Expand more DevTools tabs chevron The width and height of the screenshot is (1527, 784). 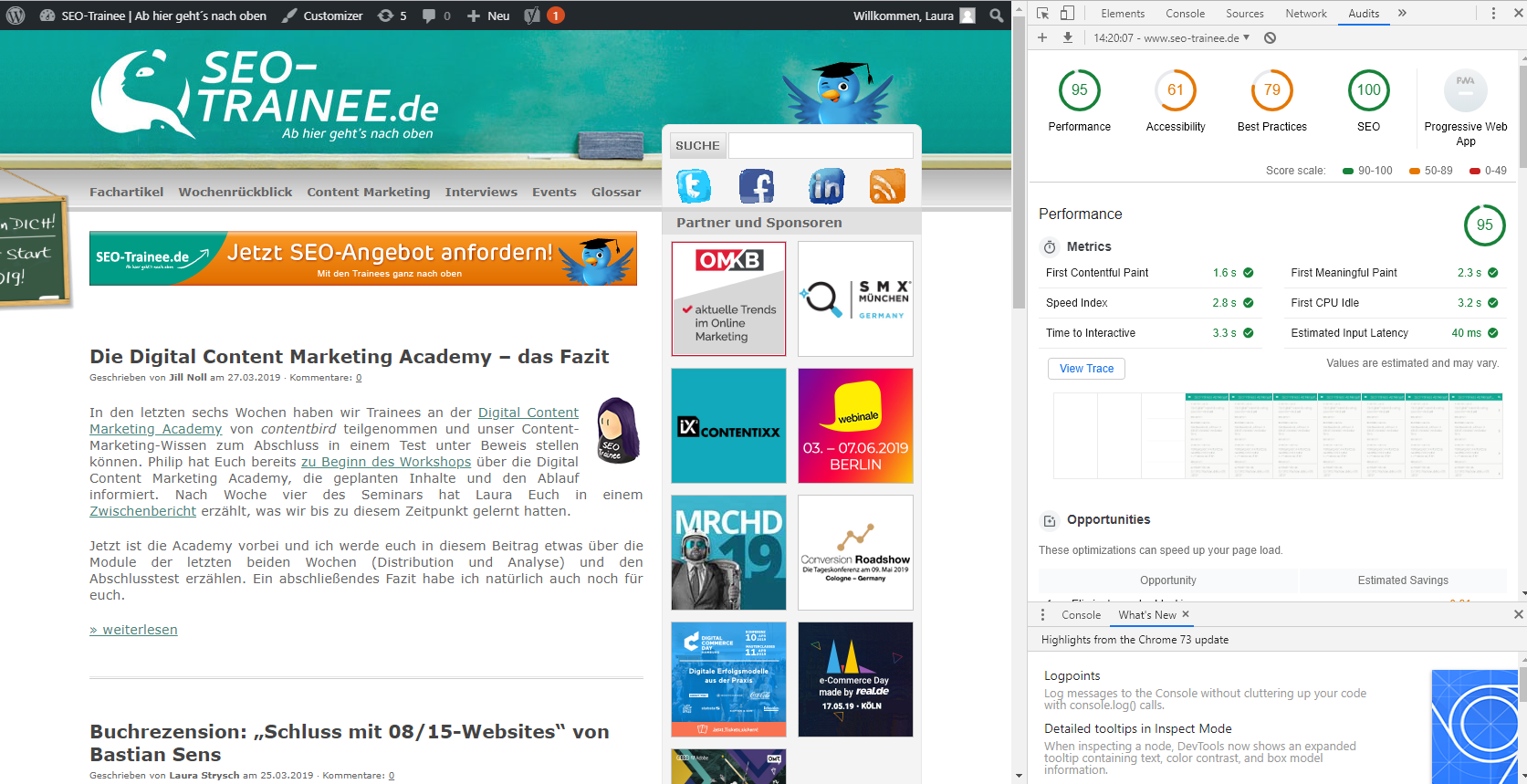[x=1402, y=14]
